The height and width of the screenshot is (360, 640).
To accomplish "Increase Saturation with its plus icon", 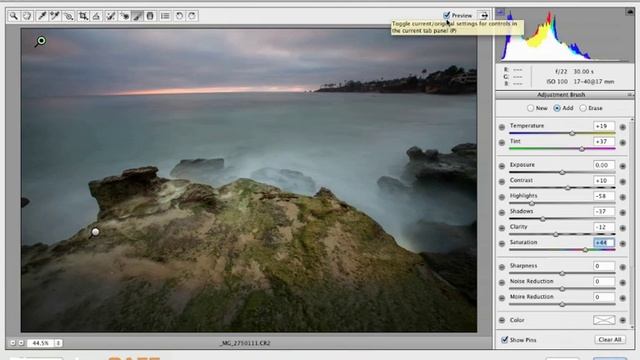I will click(622, 244).
